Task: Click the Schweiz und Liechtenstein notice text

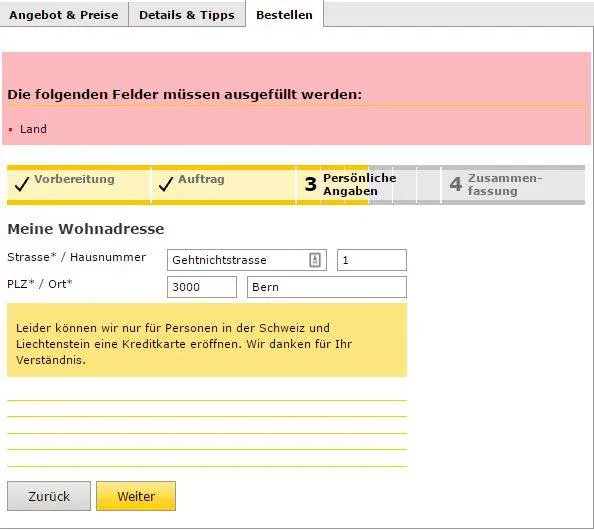Action: 184,344
